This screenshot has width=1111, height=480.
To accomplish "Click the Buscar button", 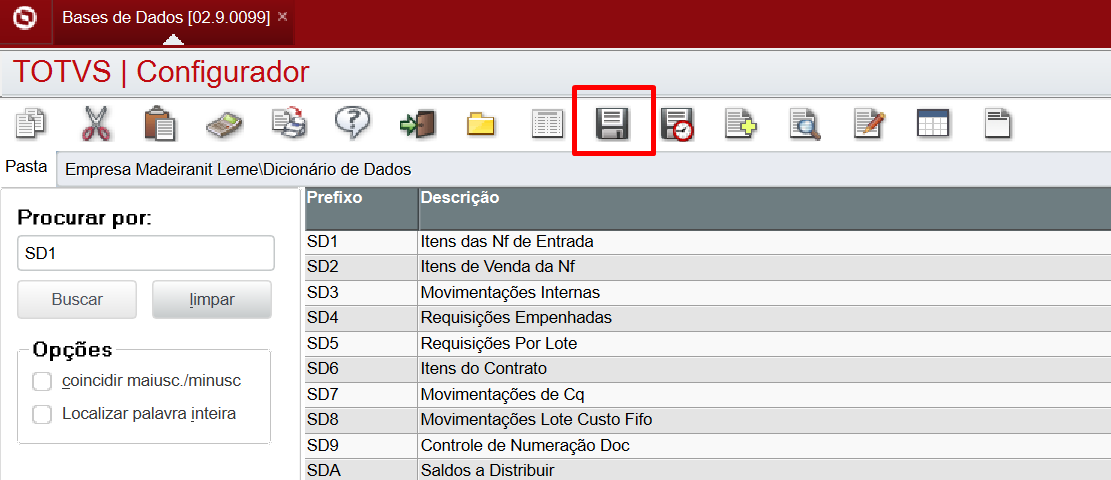I will point(77,300).
